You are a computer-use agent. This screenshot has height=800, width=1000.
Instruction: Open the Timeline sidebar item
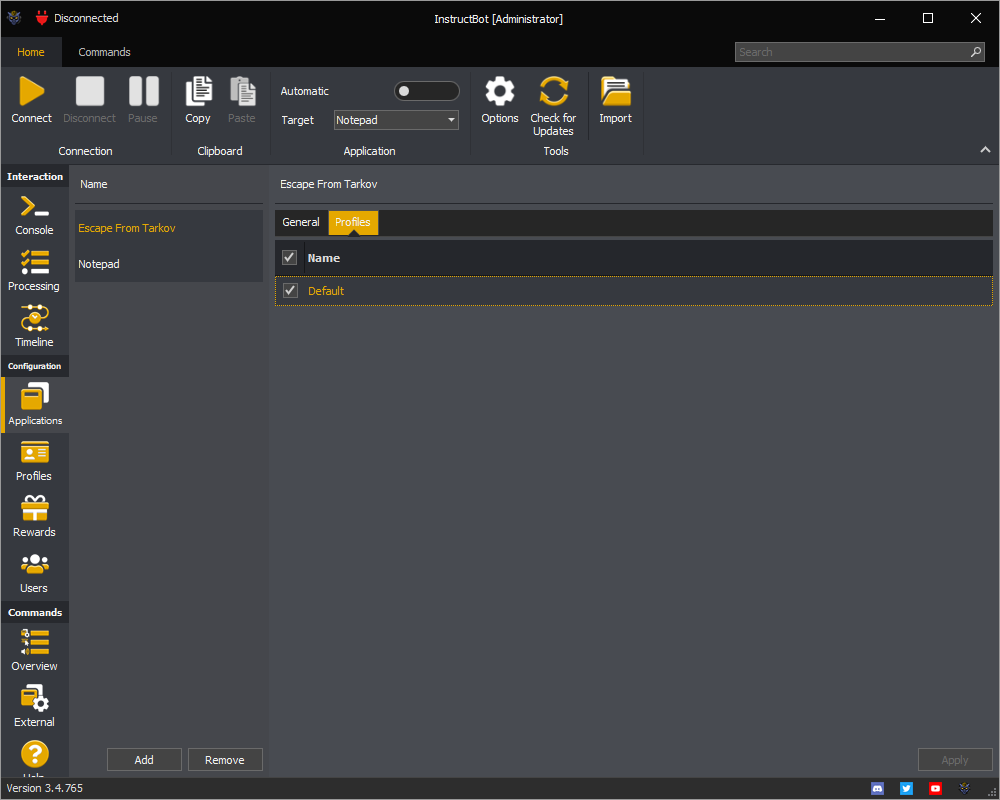(x=34, y=327)
